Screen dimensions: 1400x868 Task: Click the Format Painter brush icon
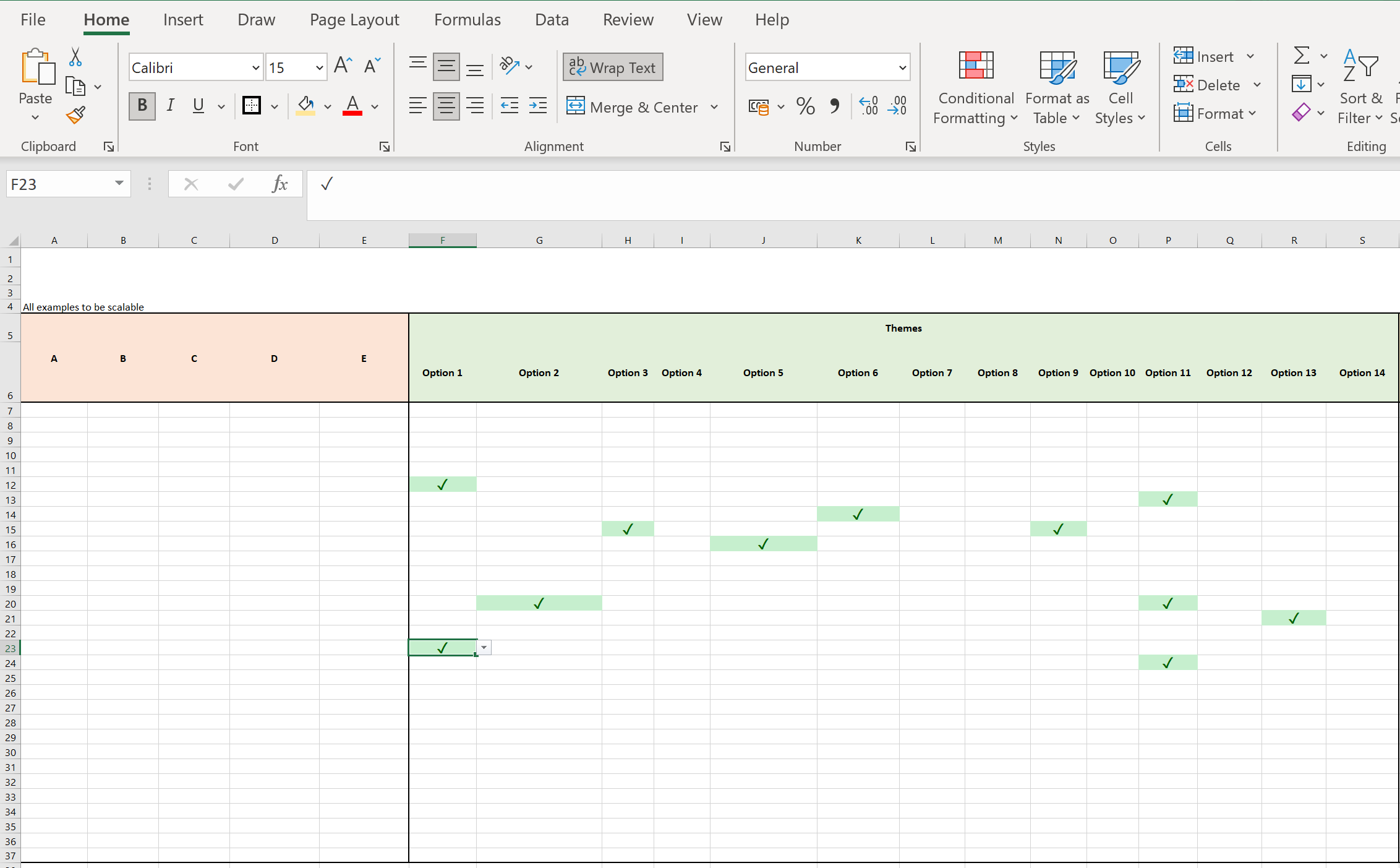click(75, 116)
